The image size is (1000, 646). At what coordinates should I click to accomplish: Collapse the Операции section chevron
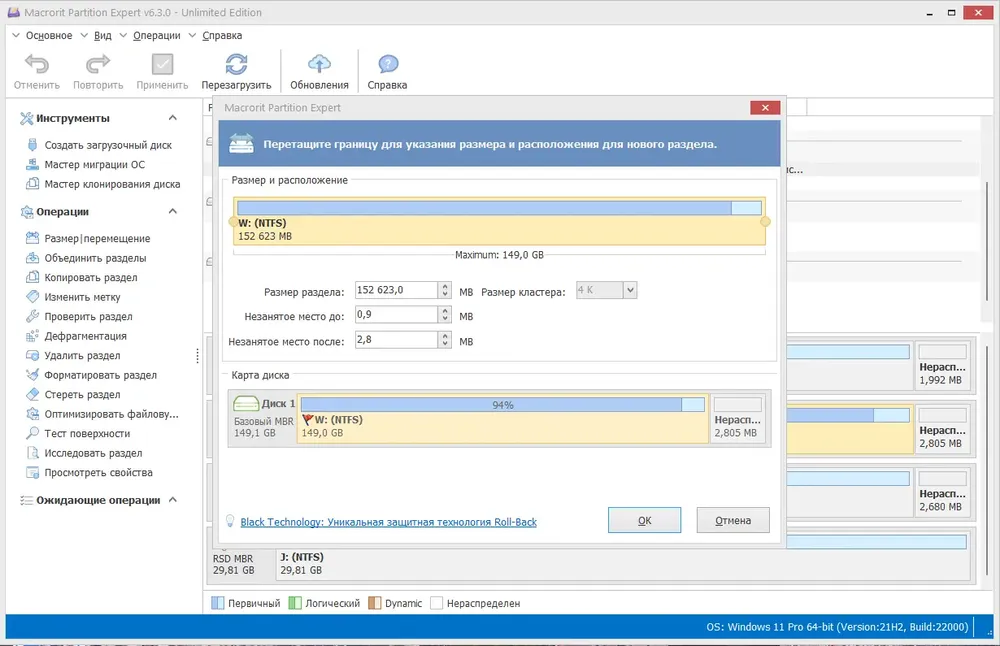pos(173,211)
